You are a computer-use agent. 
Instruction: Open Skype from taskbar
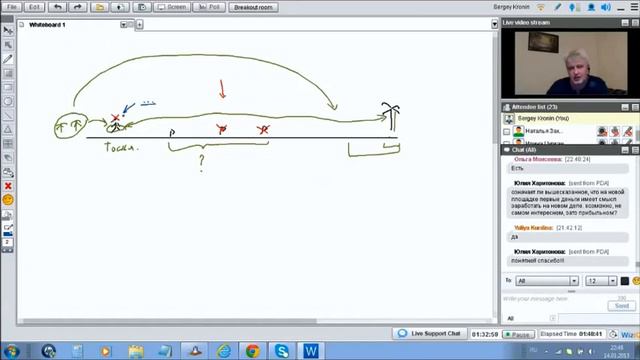(282, 351)
